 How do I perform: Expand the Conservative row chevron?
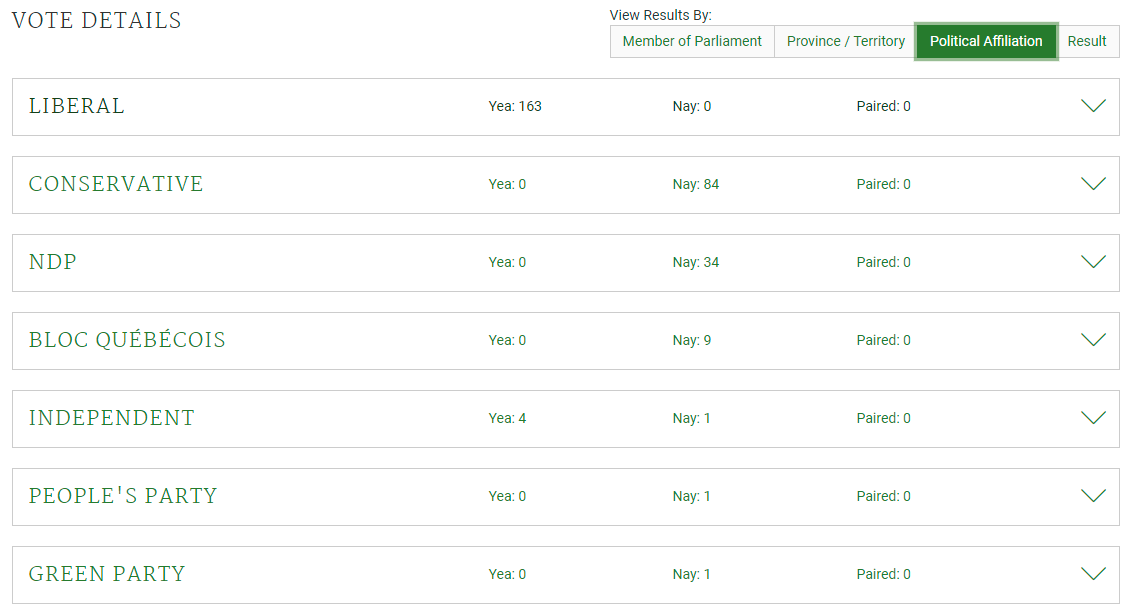coord(1093,184)
